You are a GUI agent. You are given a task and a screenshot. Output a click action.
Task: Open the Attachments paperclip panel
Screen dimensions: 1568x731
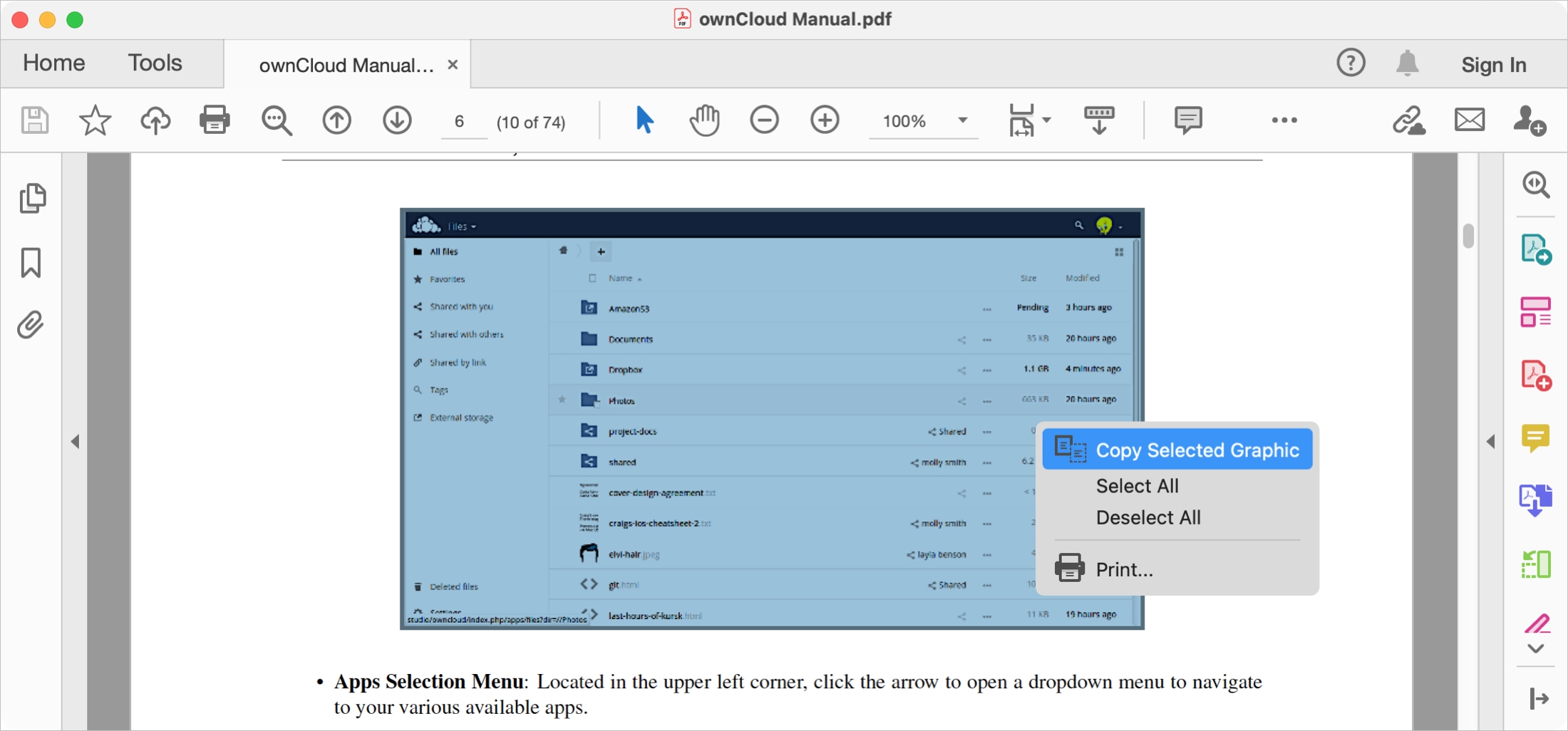(31, 325)
